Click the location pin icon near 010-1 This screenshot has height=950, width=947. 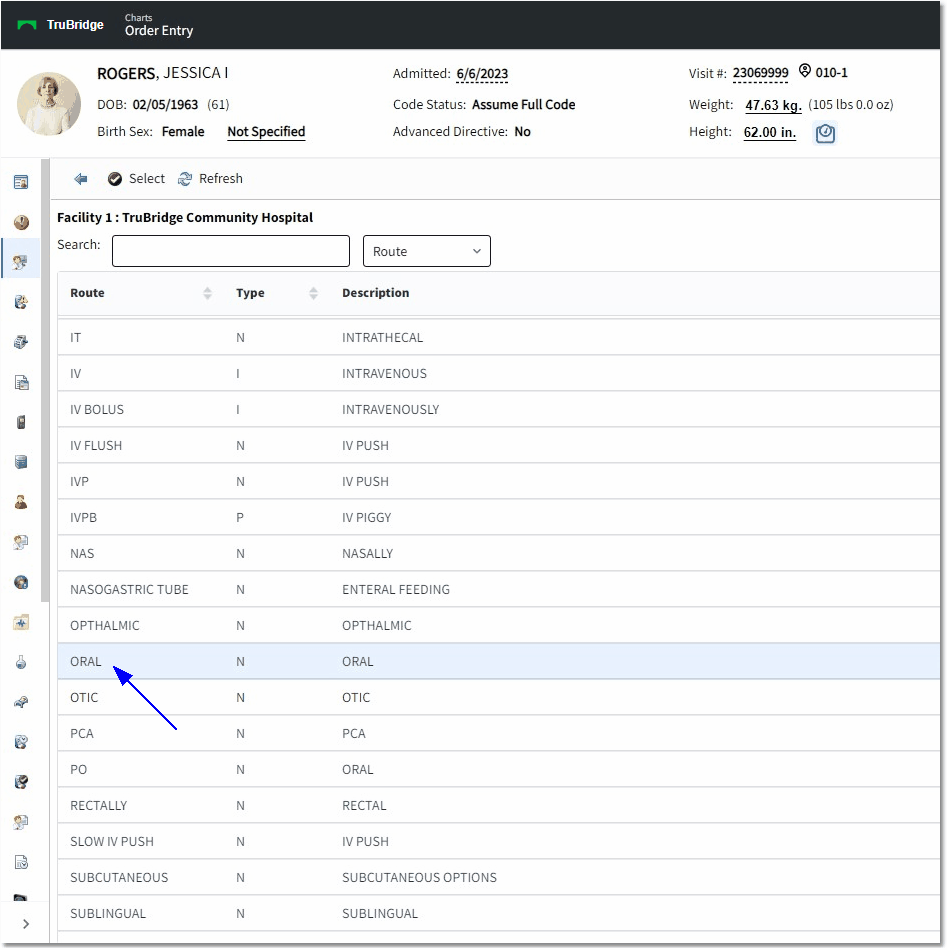(x=804, y=71)
